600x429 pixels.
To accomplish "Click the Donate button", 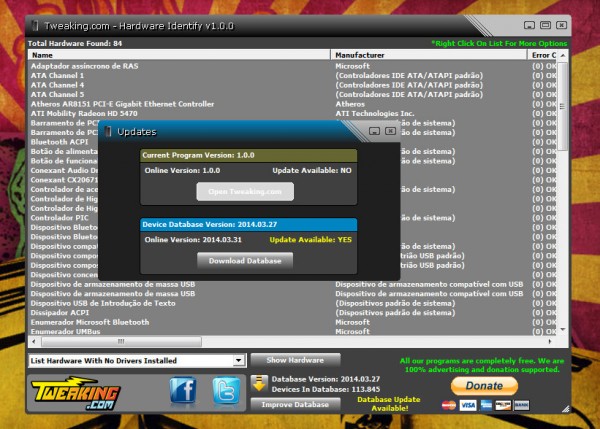I will point(484,386).
